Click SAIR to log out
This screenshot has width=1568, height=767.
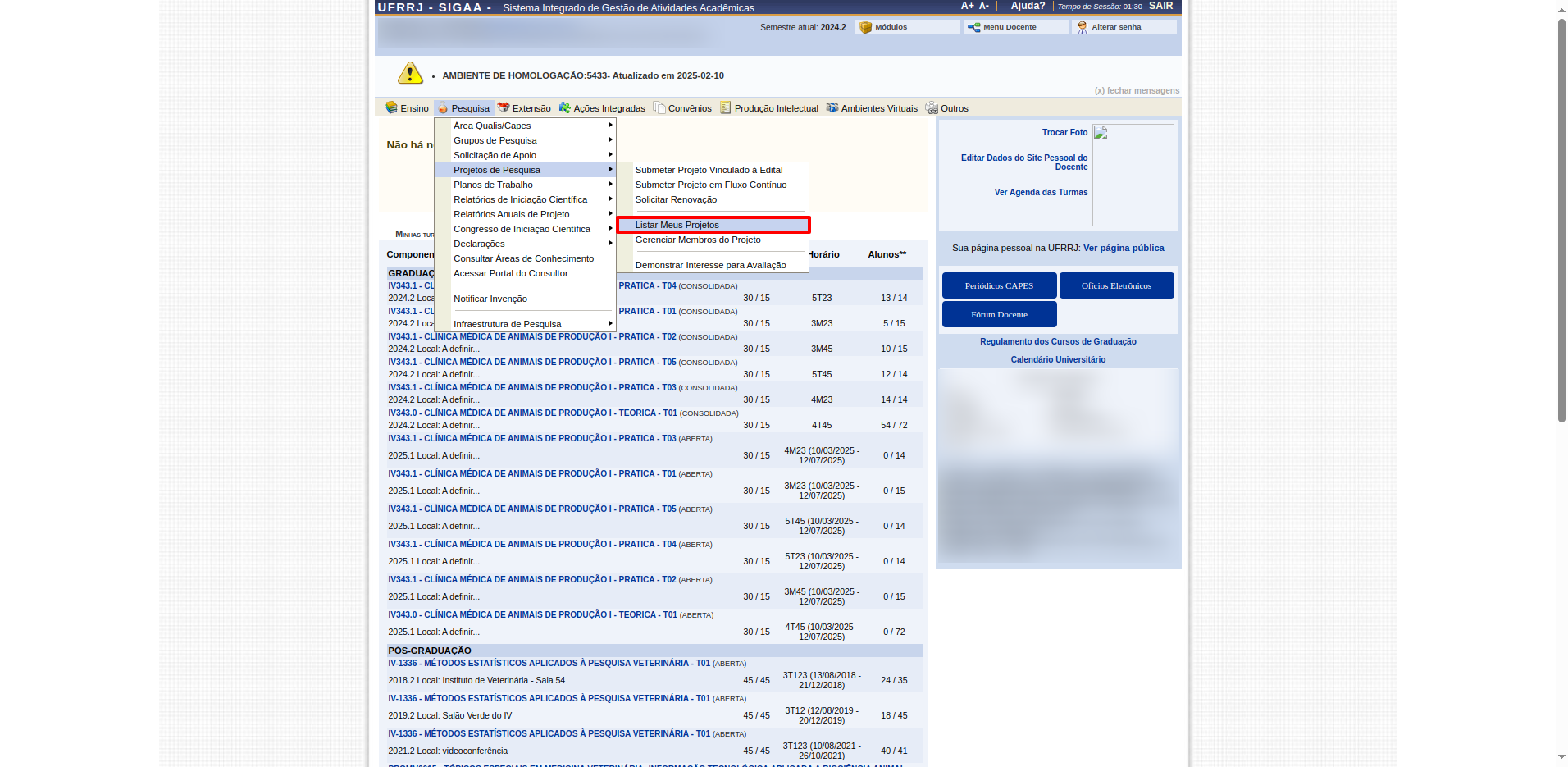tap(1160, 6)
